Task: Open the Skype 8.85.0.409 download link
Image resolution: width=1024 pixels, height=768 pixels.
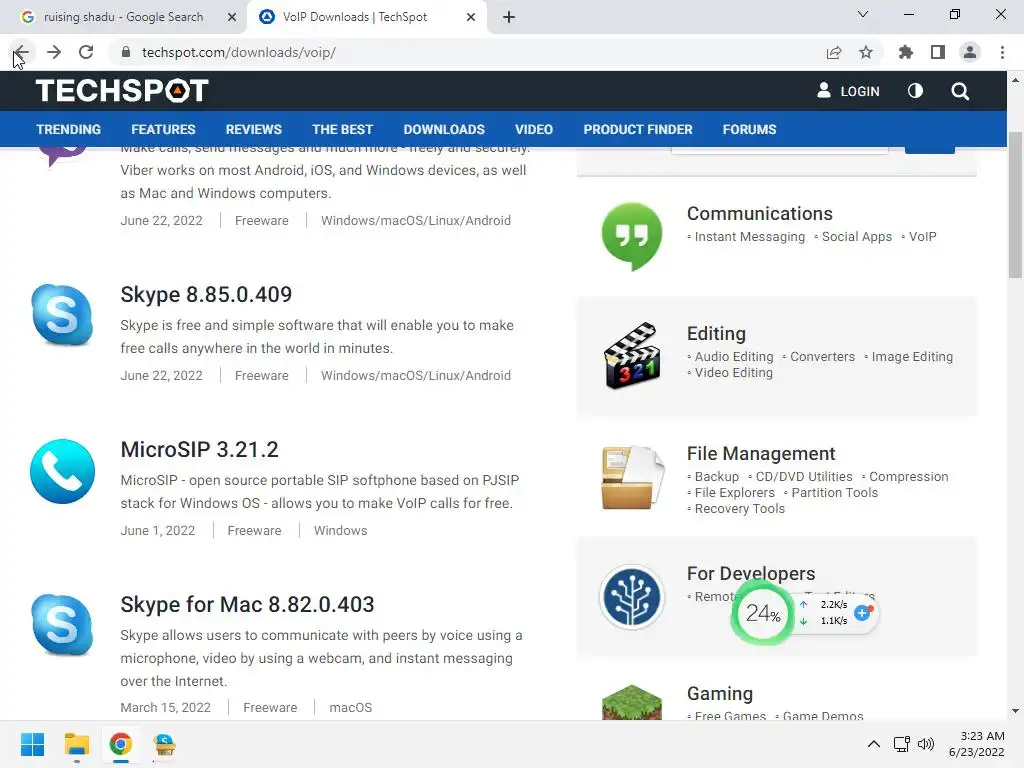Action: (206, 295)
